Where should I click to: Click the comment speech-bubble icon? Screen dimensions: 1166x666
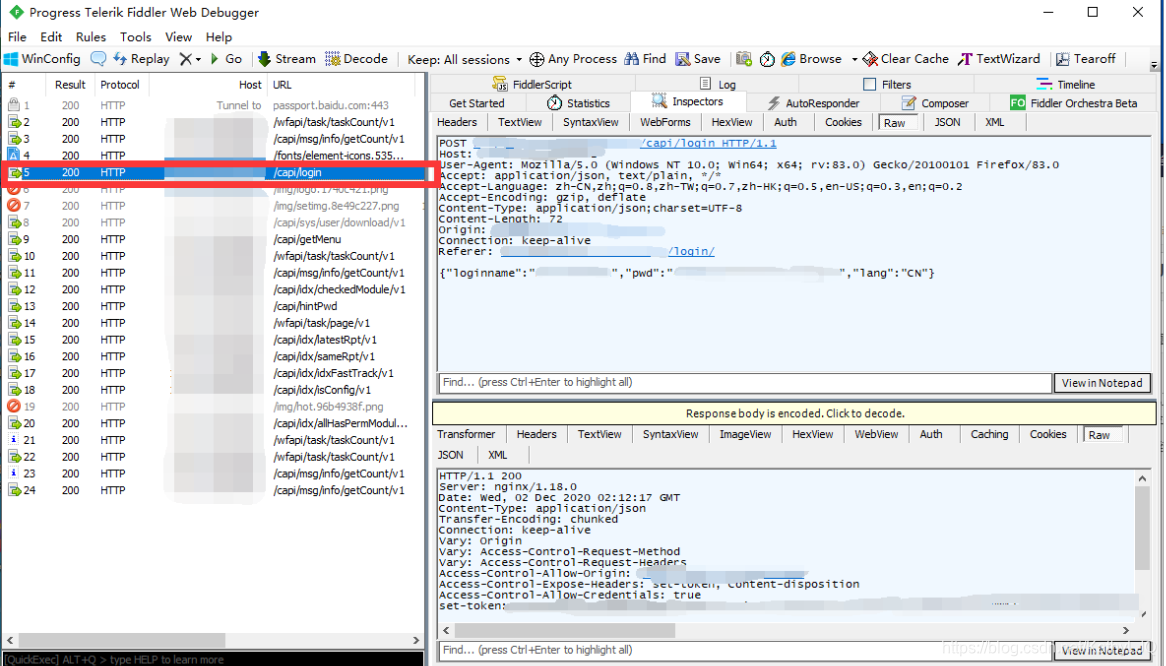pos(98,59)
